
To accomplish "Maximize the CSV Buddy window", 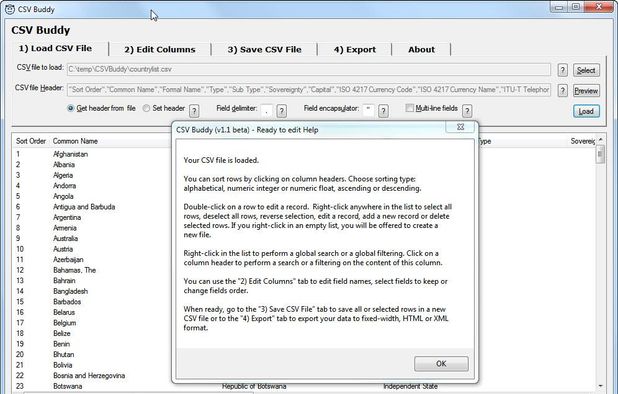I will (575, 7).
